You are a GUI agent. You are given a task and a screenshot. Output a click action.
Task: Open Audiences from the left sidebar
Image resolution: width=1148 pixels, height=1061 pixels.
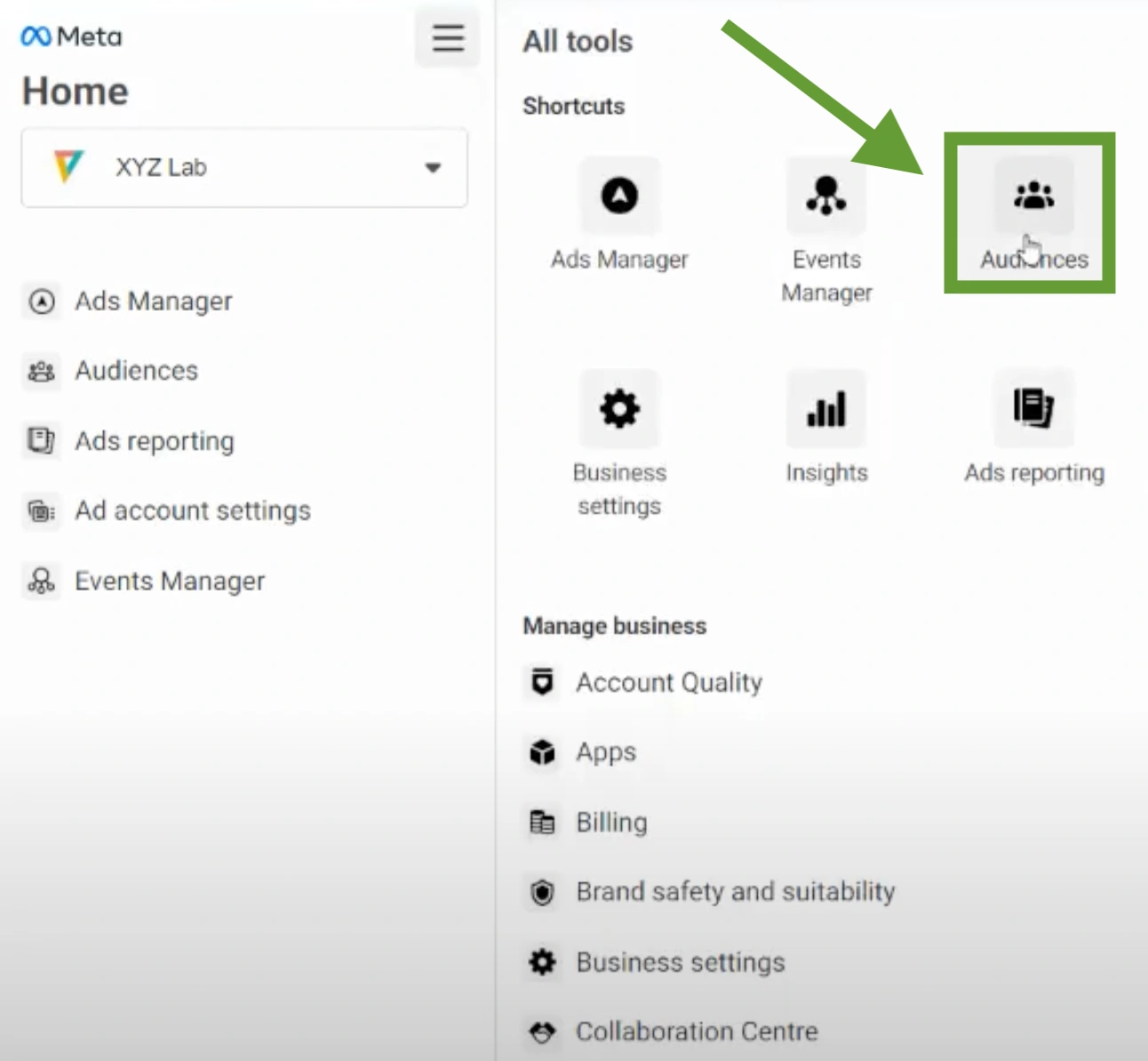pos(136,371)
